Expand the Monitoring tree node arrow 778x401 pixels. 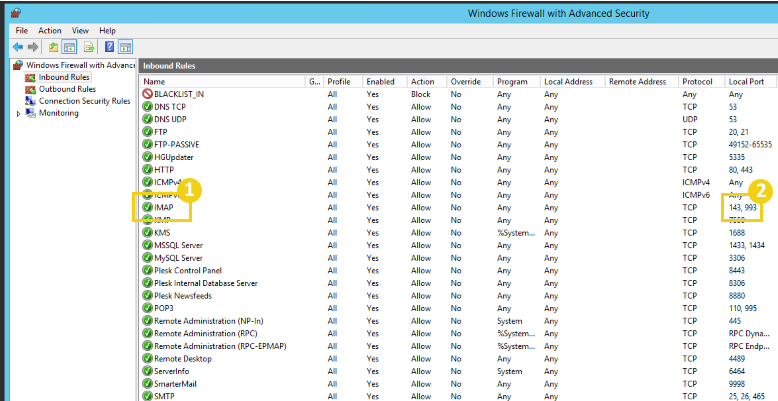coord(18,114)
